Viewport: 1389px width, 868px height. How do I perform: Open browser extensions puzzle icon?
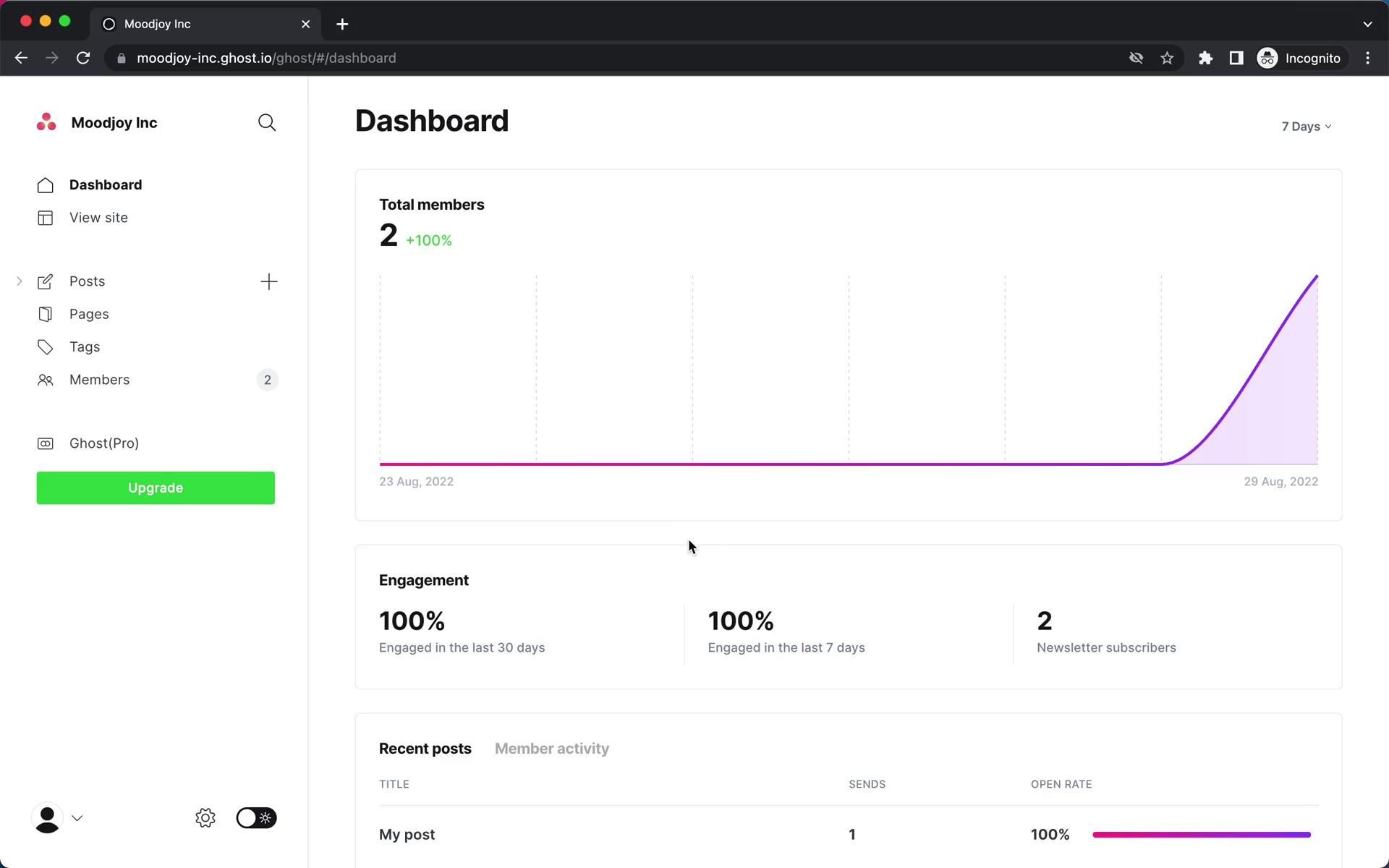click(1205, 58)
